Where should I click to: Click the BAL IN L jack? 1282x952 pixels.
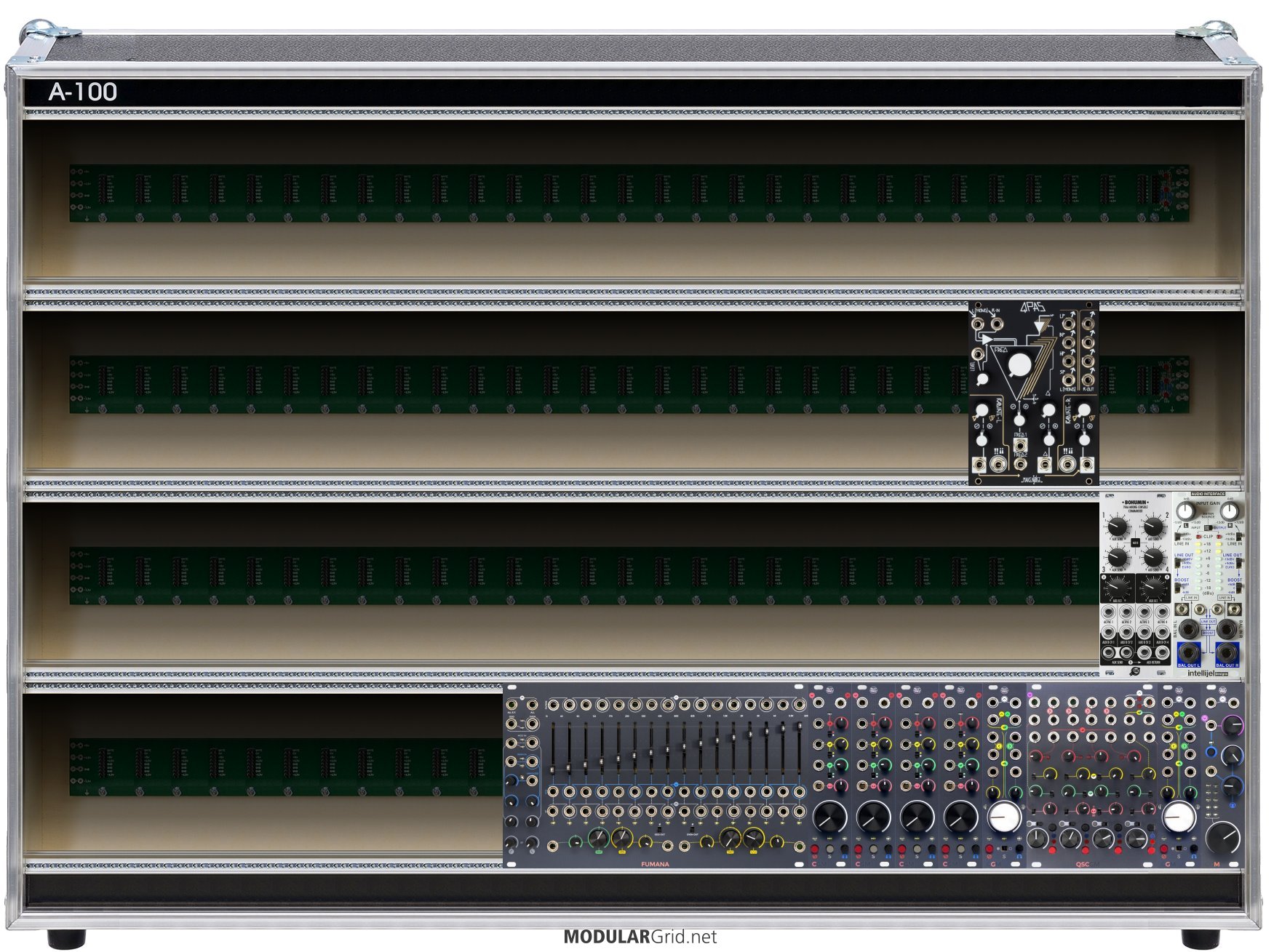point(1188,629)
